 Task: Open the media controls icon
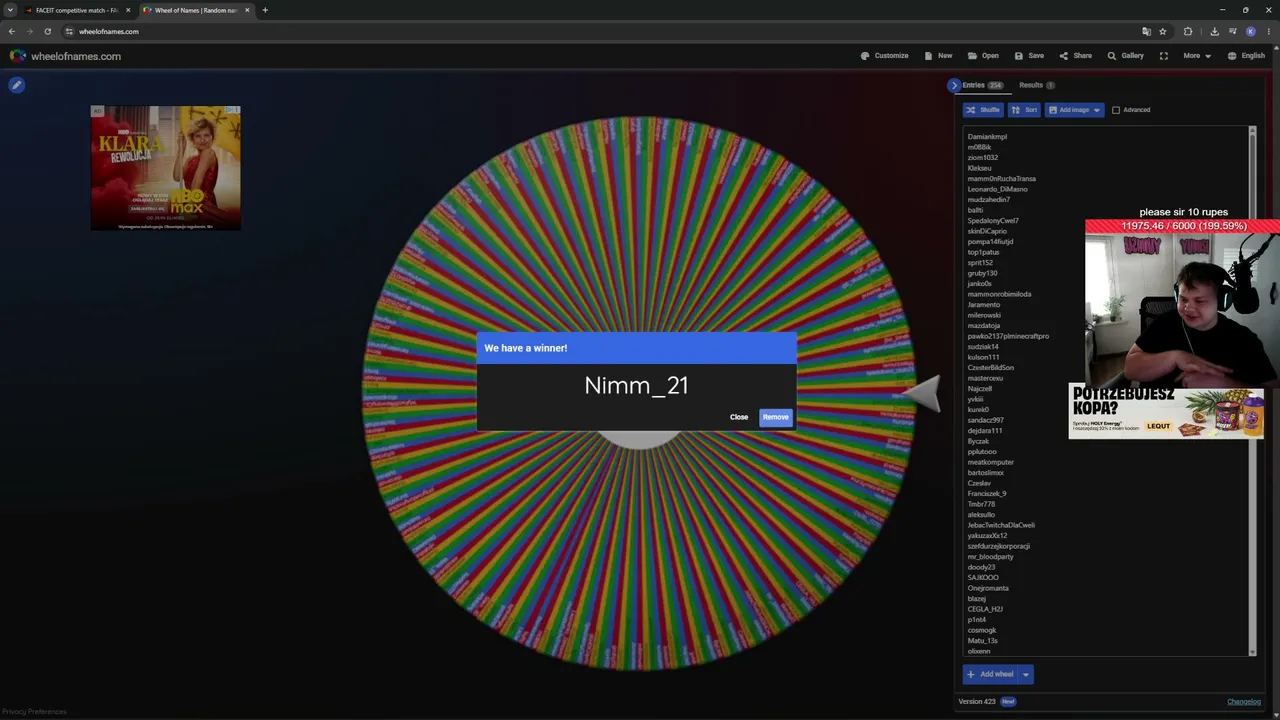(x=1232, y=31)
